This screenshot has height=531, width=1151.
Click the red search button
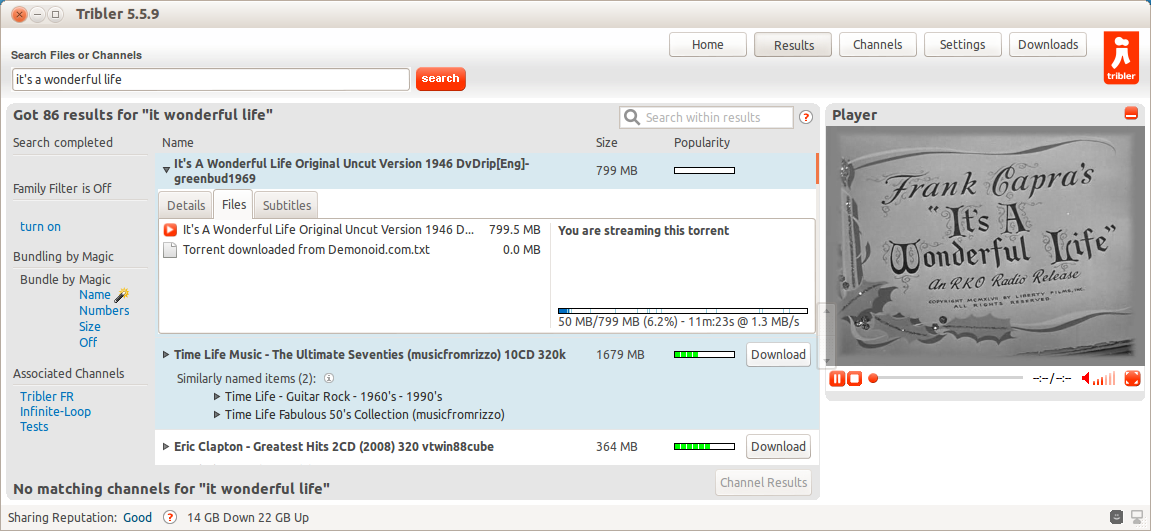pyautogui.click(x=440, y=79)
